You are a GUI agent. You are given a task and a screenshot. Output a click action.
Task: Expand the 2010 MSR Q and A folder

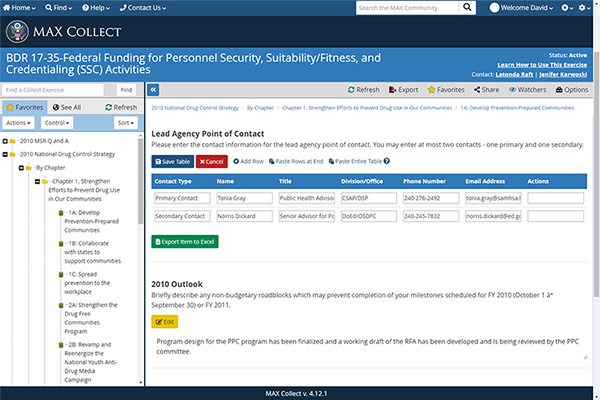pyautogui.click(x=6, y=140)
